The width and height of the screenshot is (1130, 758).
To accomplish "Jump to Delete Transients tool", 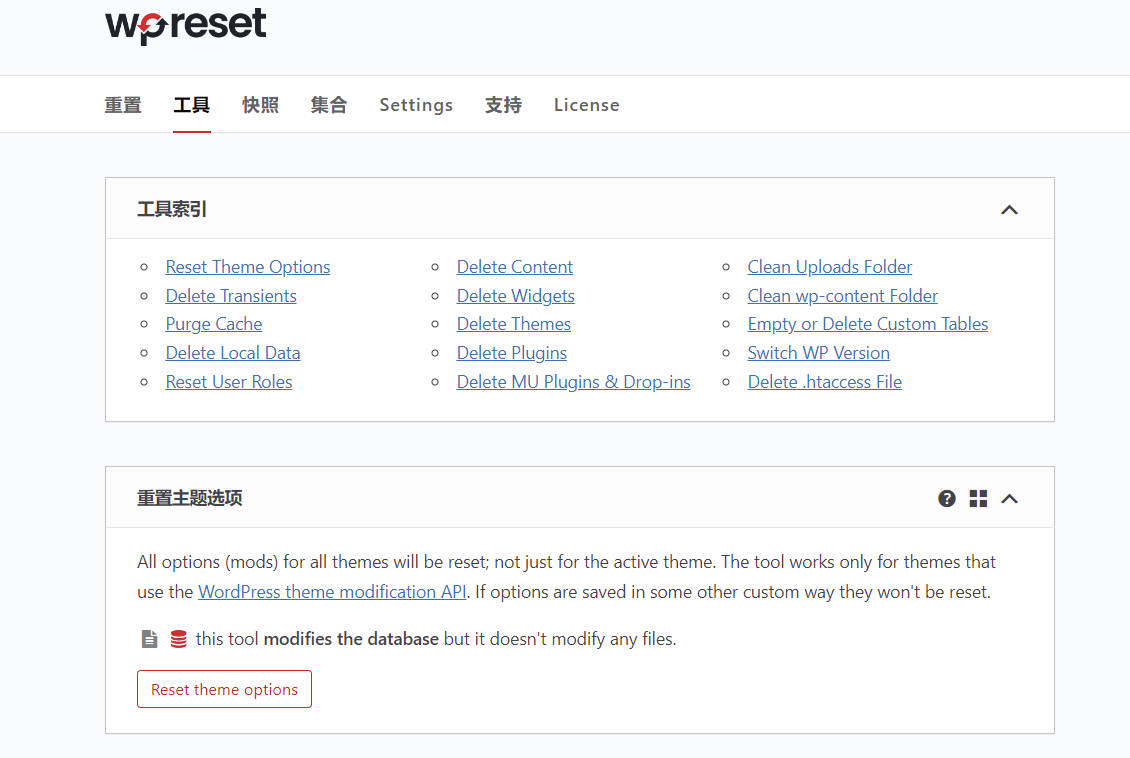I will click(231, 296).
